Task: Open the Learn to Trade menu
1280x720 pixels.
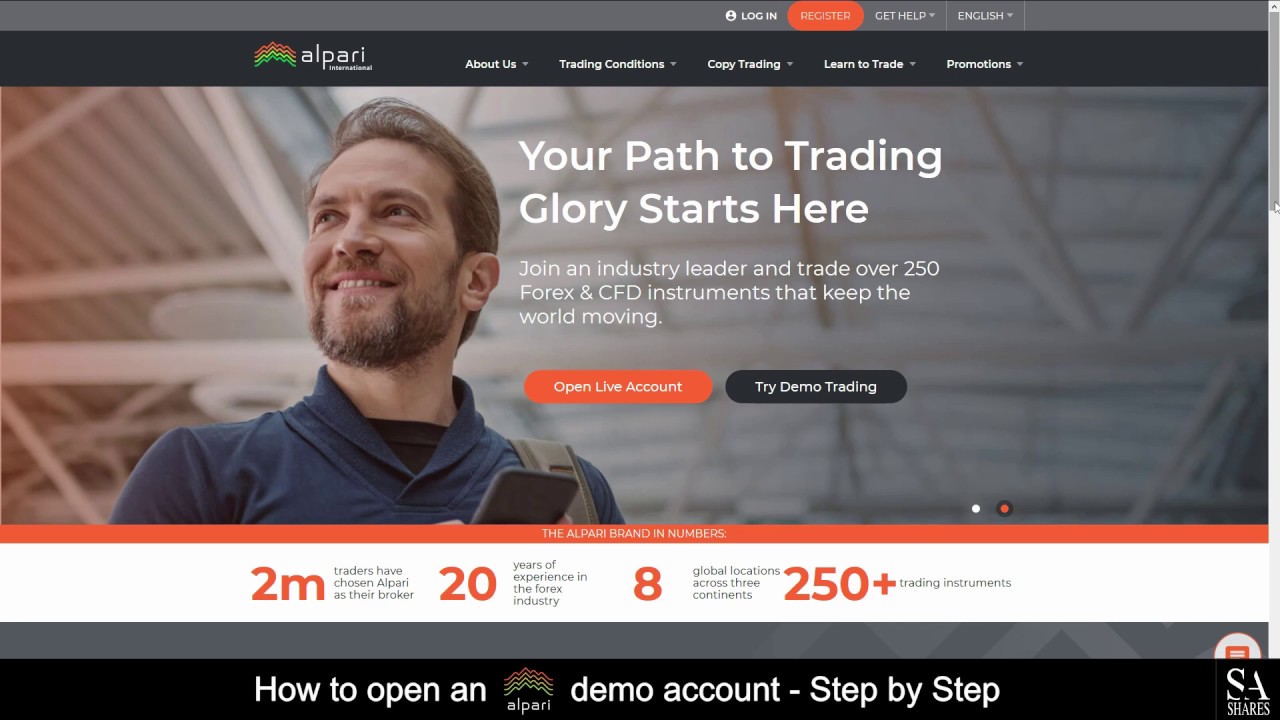Action: pos(870,64)
